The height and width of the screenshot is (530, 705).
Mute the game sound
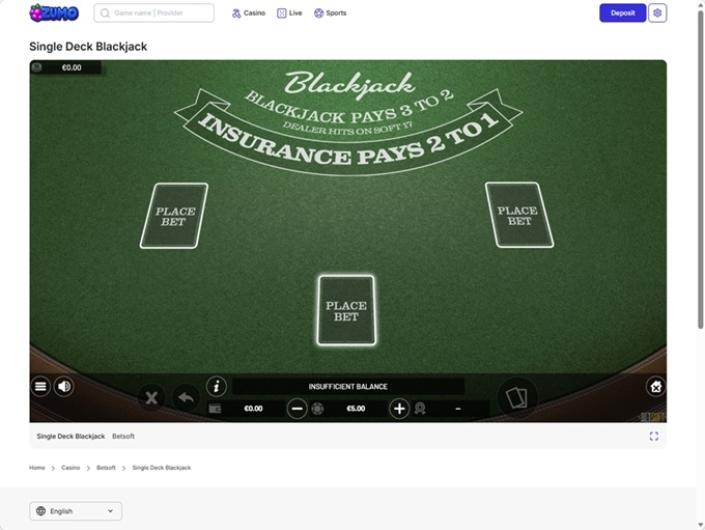pyautogui.click(x=64, y=386)
